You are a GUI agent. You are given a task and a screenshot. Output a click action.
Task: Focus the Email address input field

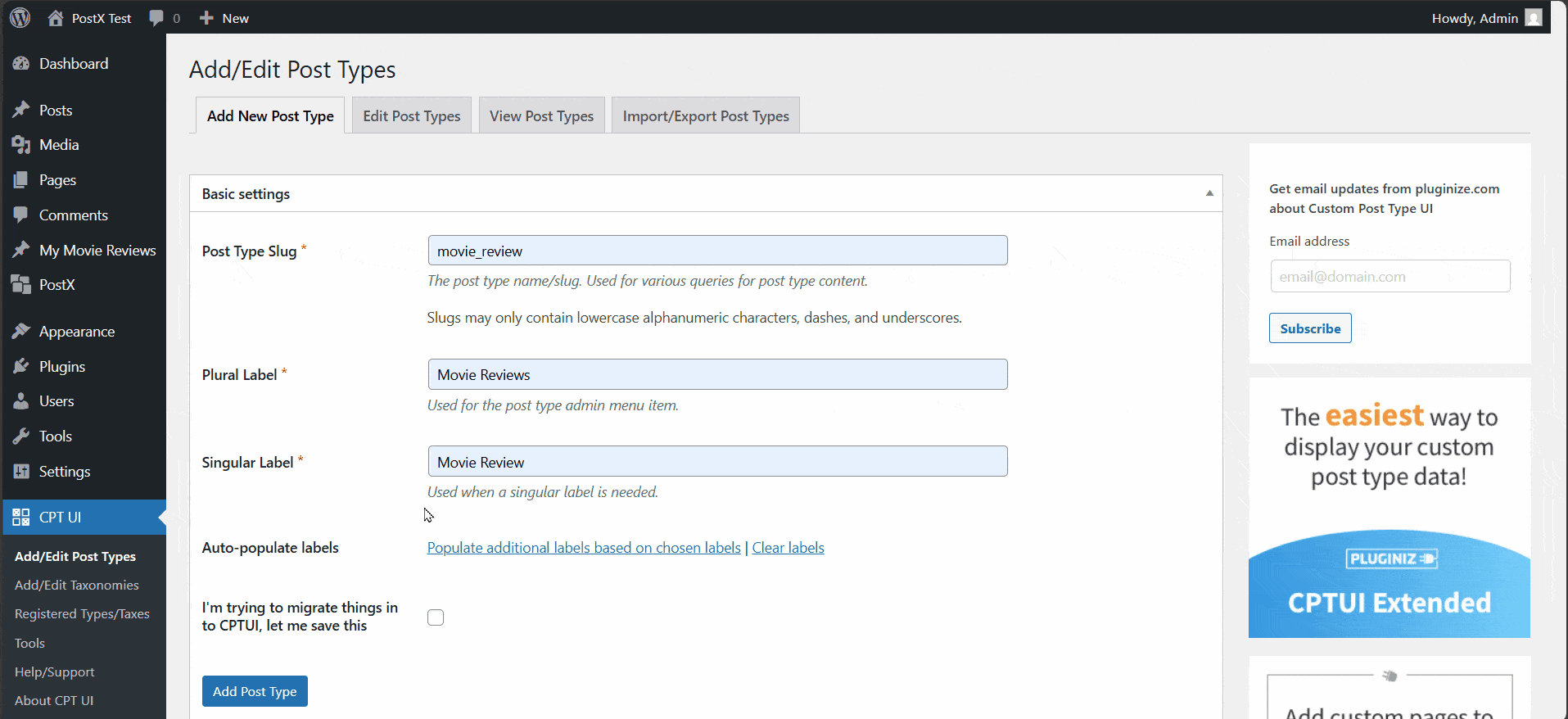[x=1390, y=276]
